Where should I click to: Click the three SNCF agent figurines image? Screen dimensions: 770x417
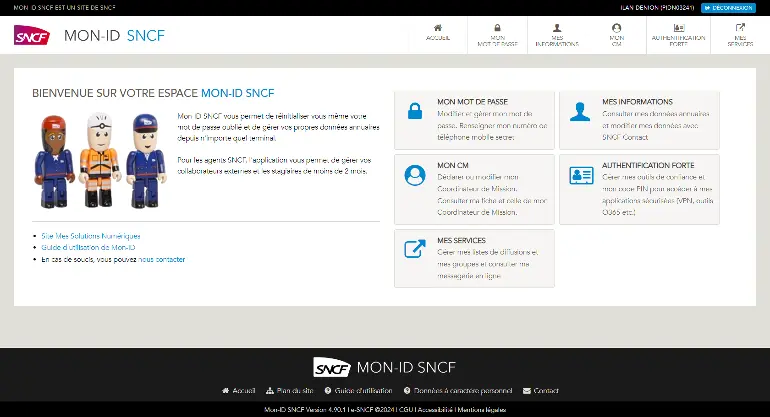pos(100,161)
